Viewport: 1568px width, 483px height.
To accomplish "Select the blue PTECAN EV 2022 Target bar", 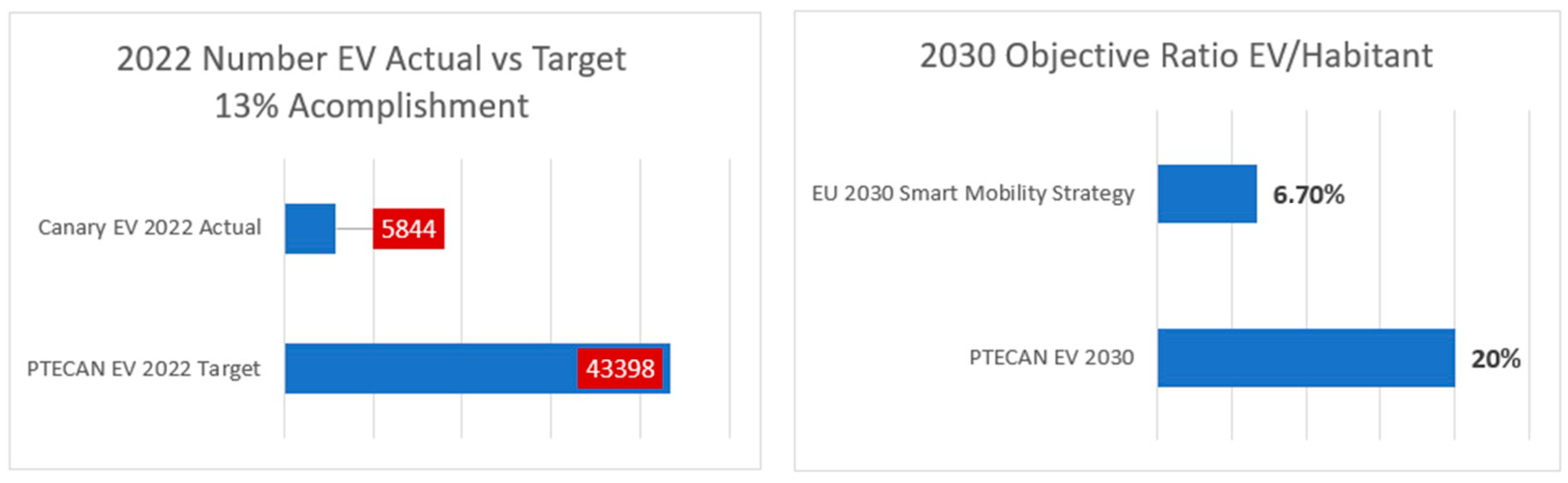I will click(x=426, y=369).
